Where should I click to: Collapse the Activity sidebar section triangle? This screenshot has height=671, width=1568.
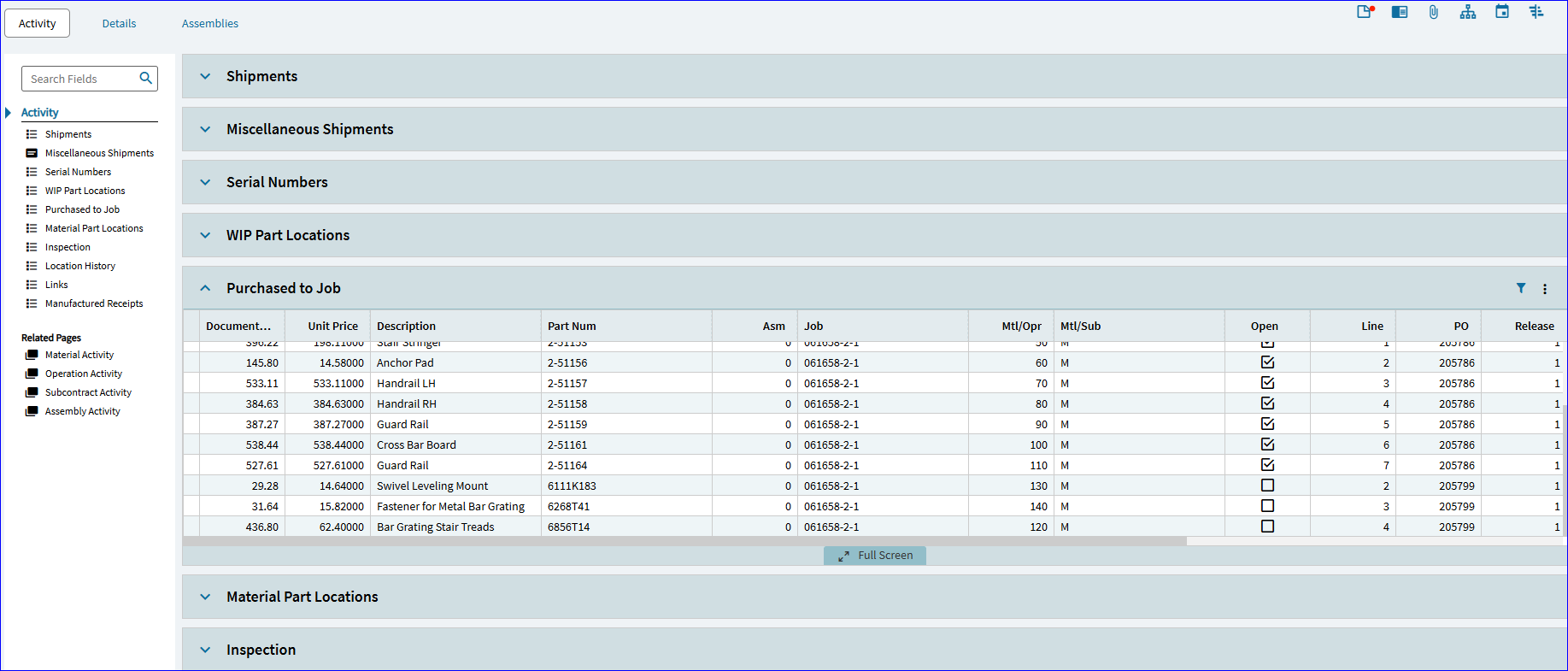coord(8,113)
